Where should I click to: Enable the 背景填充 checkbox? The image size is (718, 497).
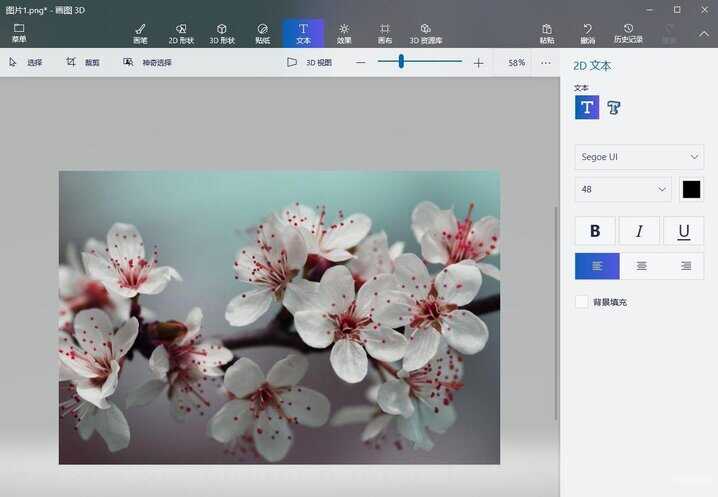582,302
